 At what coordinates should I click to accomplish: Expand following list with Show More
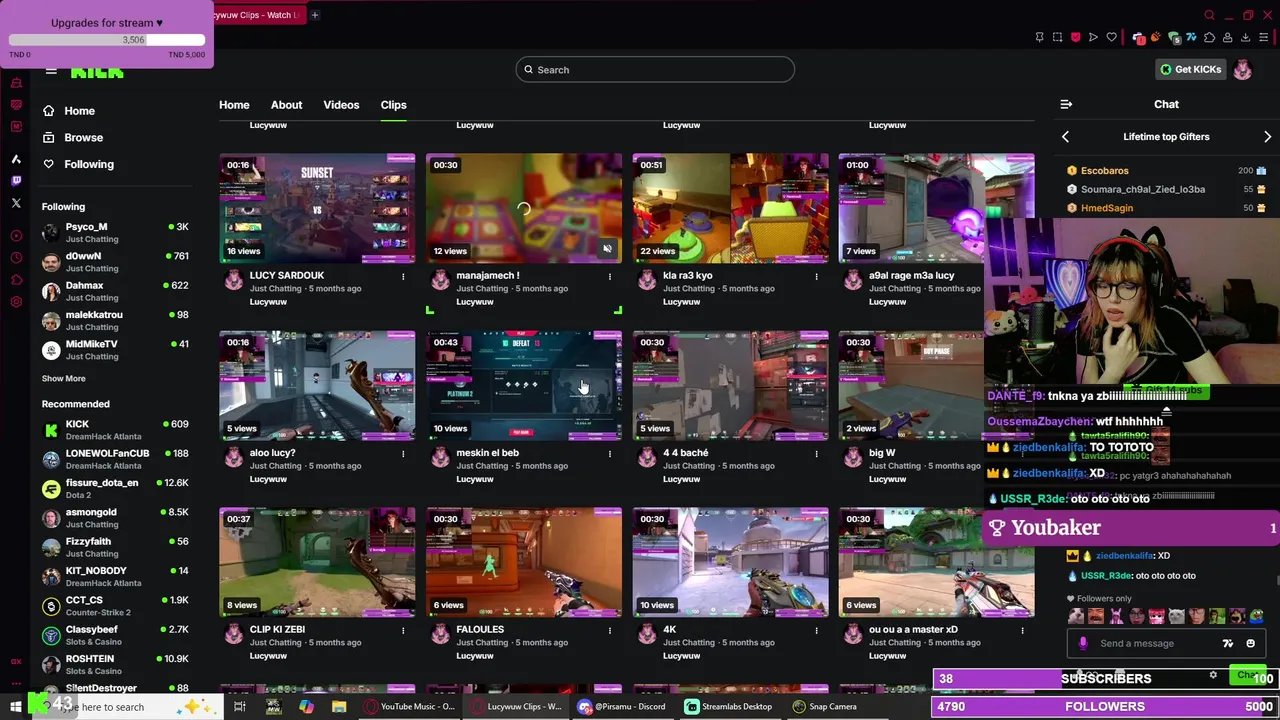pyautogui.click(x=63, y=378)
